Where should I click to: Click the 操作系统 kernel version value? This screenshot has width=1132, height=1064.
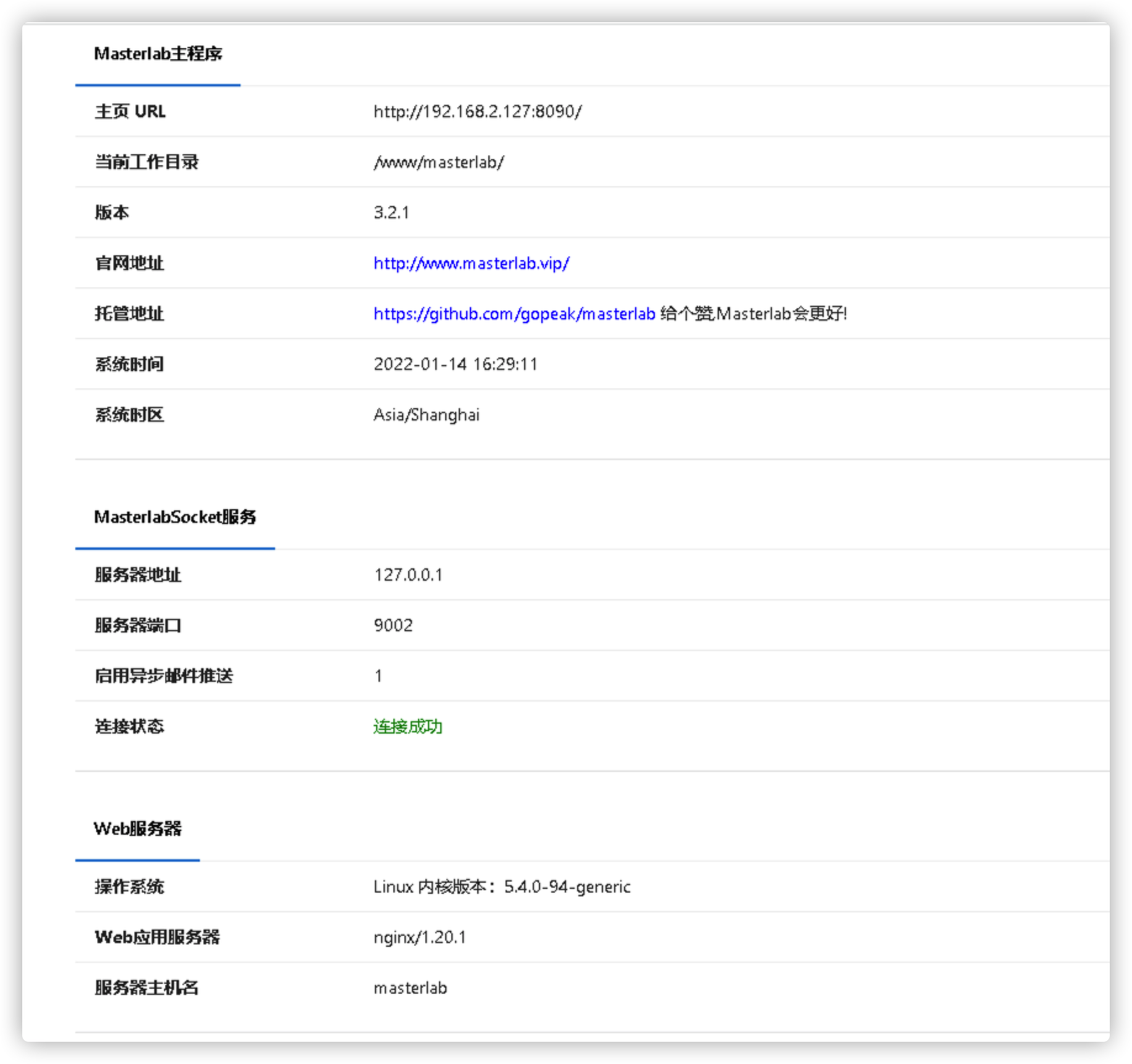[501, 886]
